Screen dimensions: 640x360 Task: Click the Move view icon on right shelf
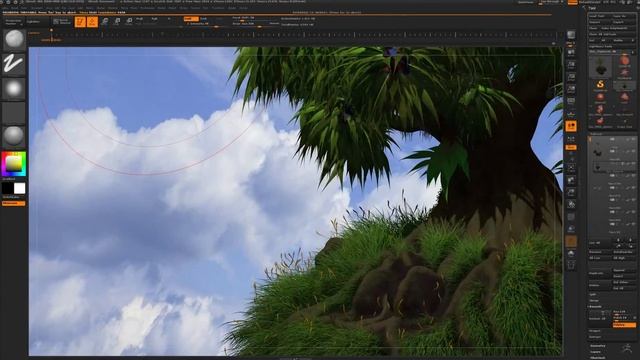571,180
